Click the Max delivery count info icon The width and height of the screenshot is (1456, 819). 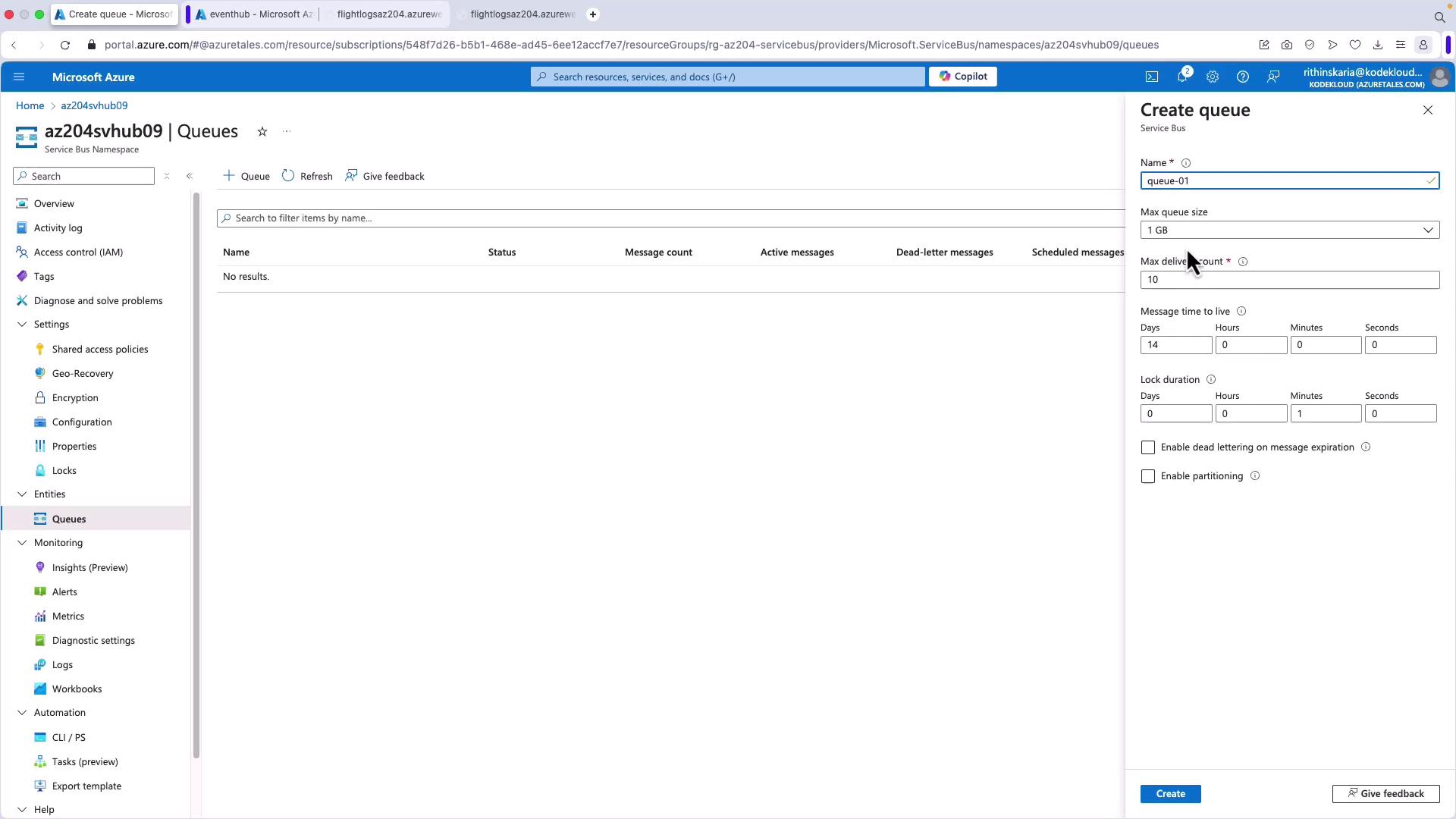coord(1242,262)
